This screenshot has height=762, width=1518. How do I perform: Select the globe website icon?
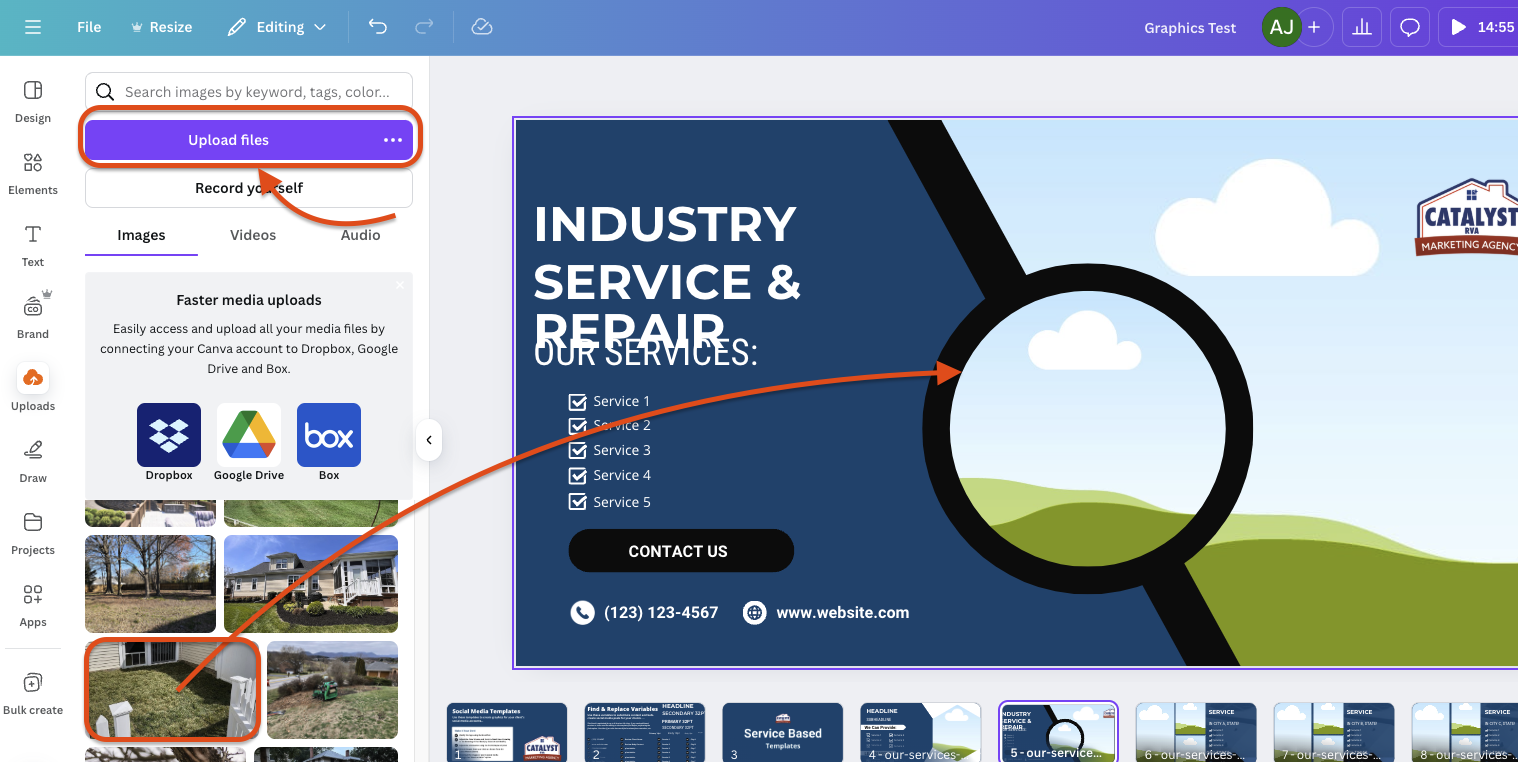point(755,613)
